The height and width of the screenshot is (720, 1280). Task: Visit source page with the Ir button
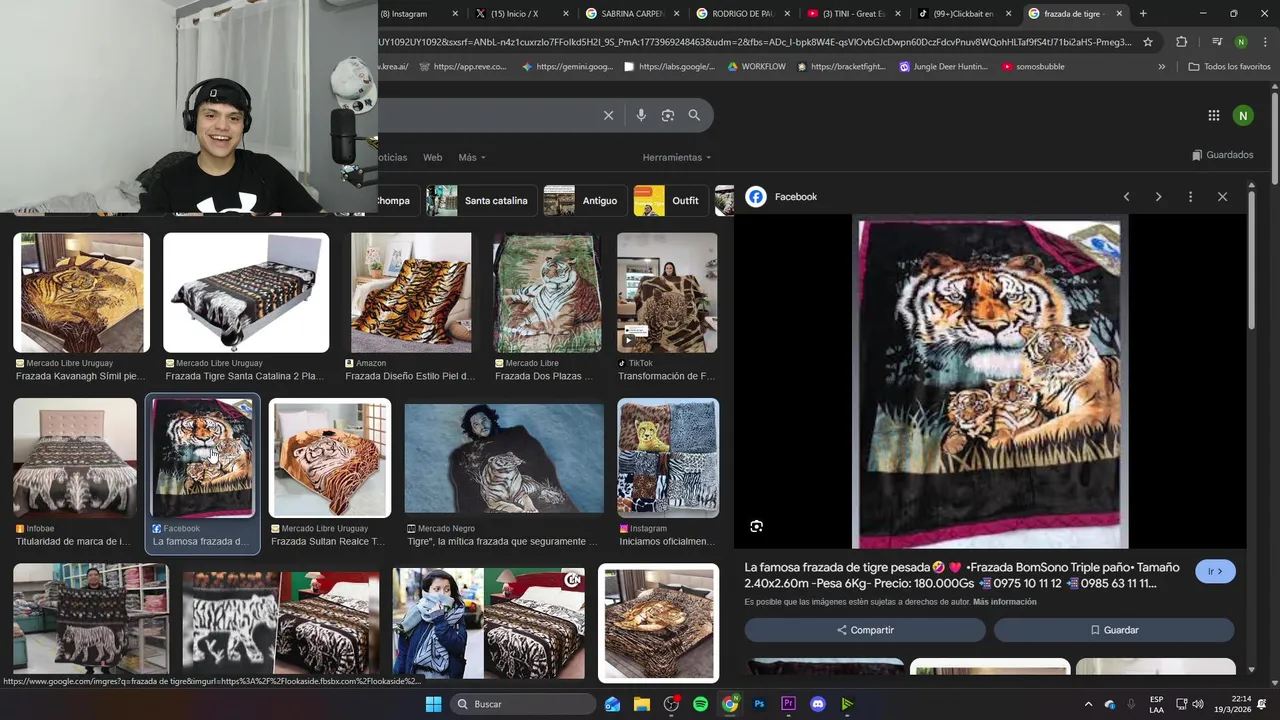(x=1215, y=572)
